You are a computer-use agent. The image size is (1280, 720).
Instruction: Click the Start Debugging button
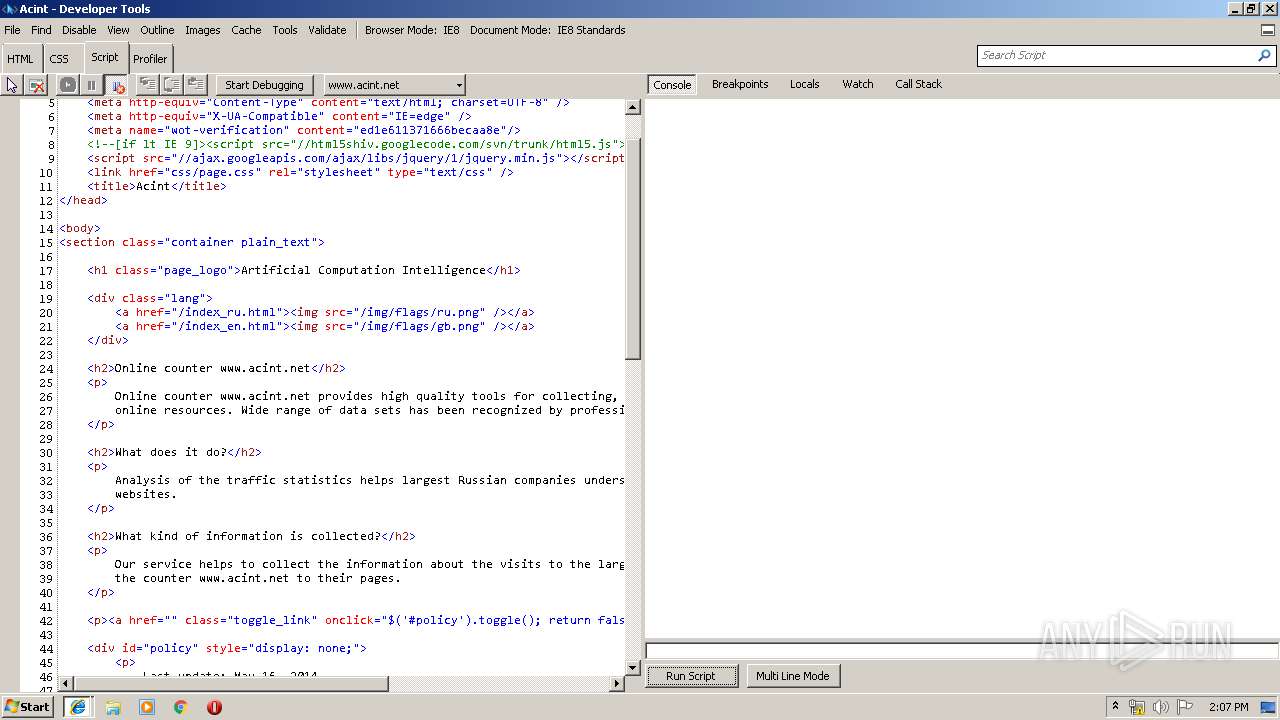pyautogui.click(x=264, y=85)
